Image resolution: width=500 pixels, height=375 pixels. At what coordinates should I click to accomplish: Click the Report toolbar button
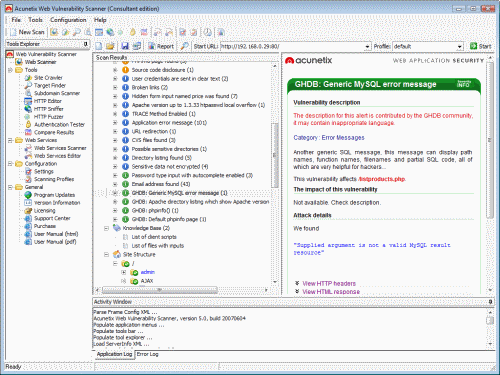(161, 46)
